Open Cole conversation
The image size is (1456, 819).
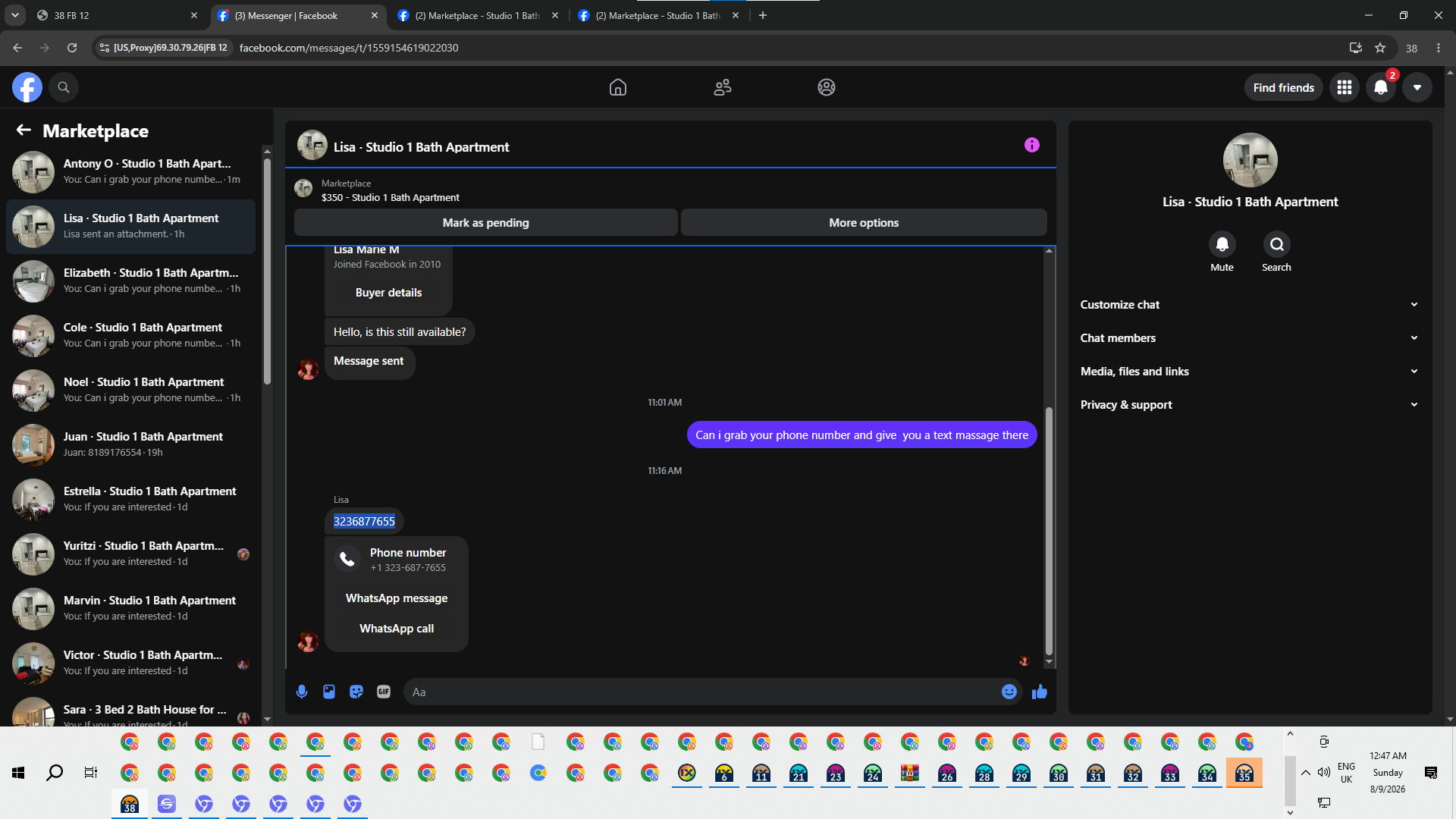pyautogui.click(x=130, y=336)
